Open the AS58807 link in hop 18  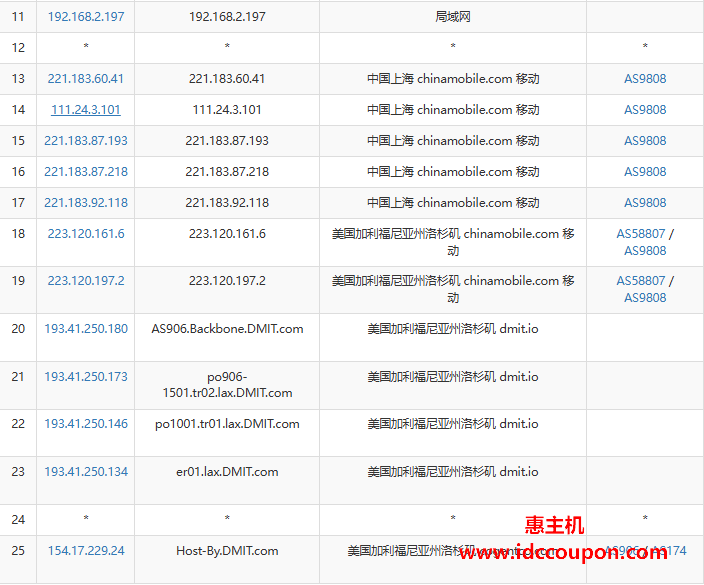tap(640, 234)
